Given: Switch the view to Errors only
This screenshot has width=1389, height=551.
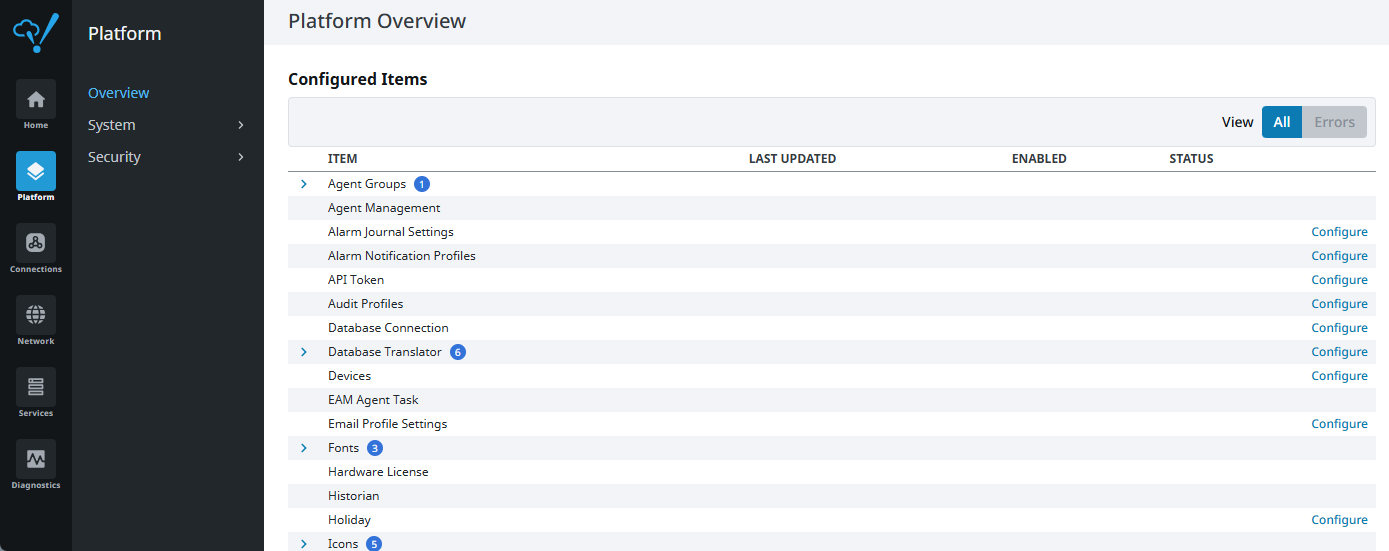Looking at the screenshot, I should coord(1334,122).
